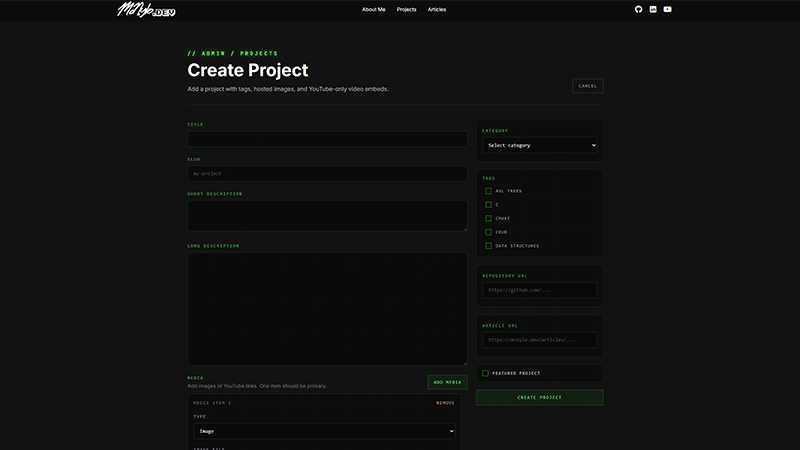Focus the Article URL field
This screenshot has height=450, width=800.
point(539,340)
